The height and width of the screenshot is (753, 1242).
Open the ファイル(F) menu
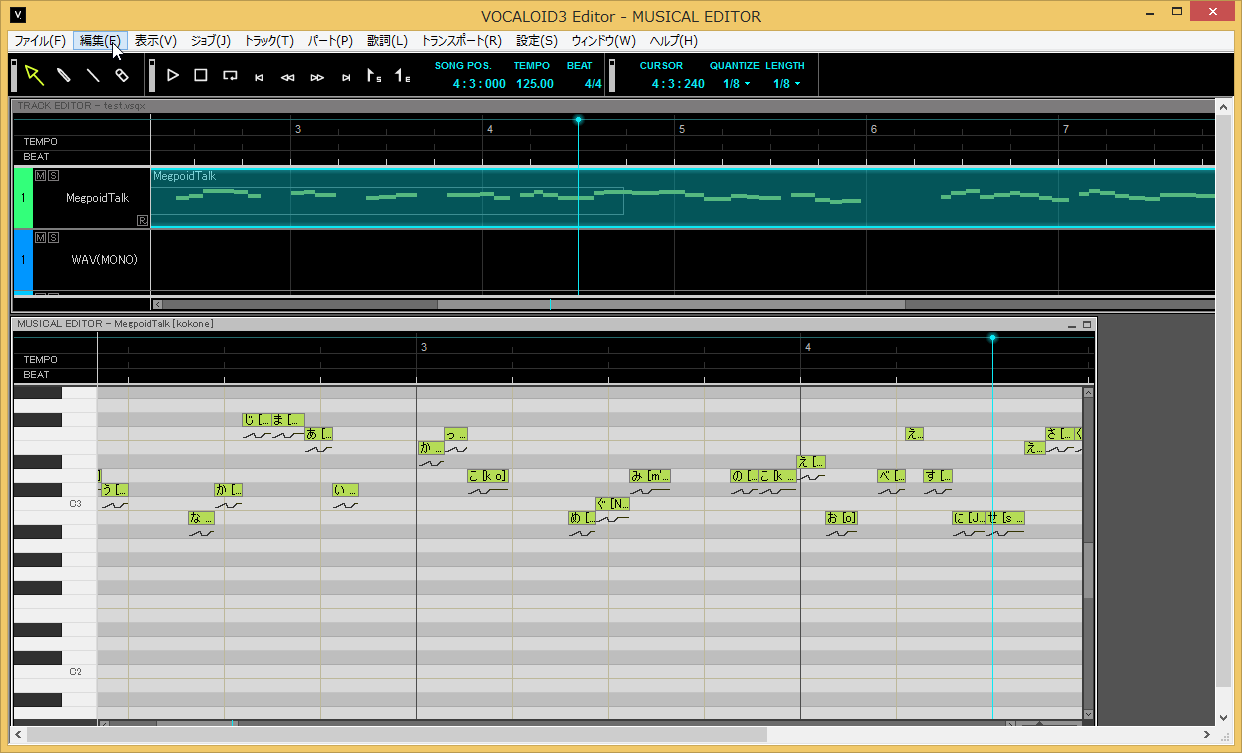click(x=40, y=41)
